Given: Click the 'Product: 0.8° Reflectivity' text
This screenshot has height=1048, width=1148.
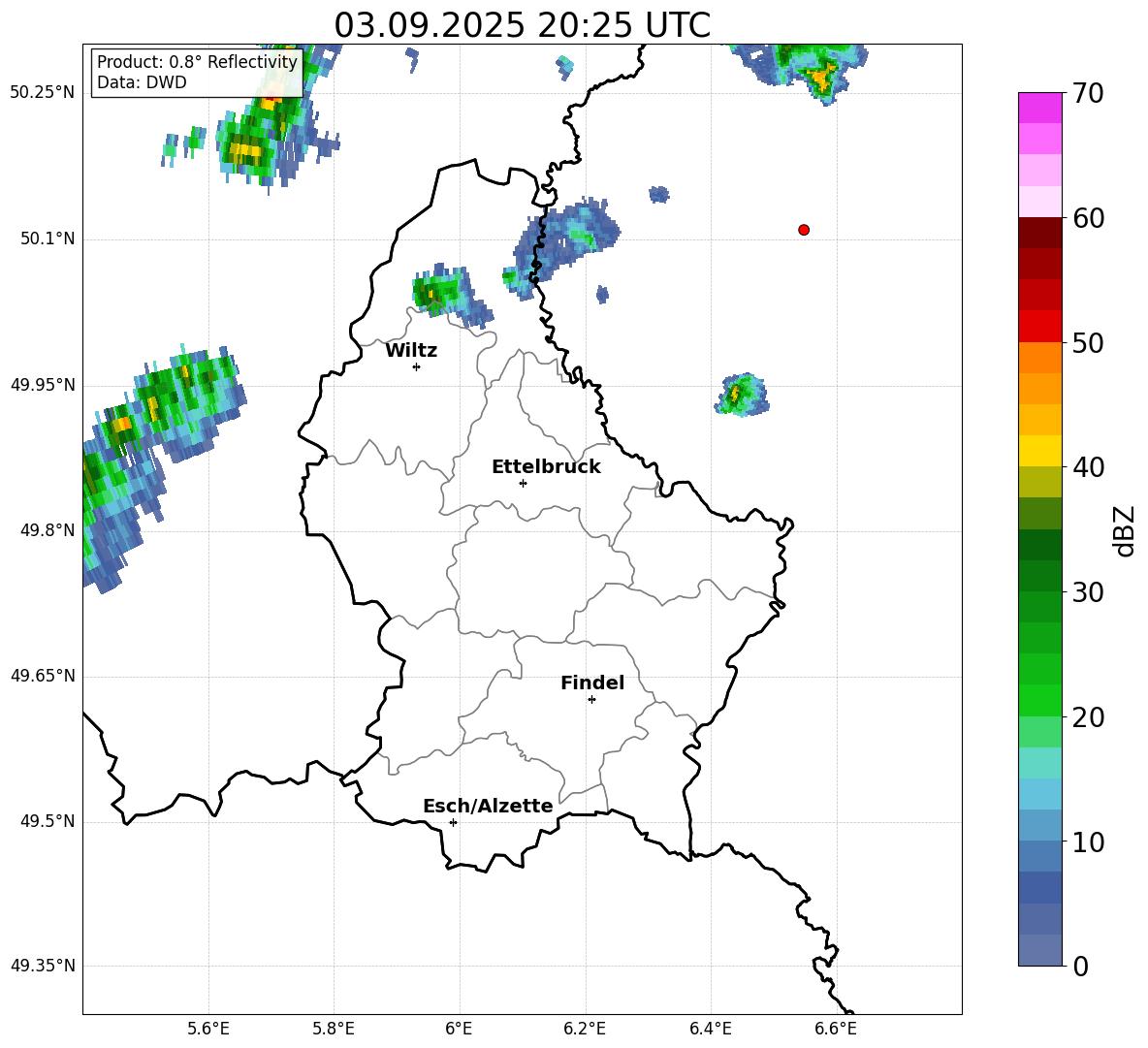Looking at the screenshot, I should [x=197, y=61].
